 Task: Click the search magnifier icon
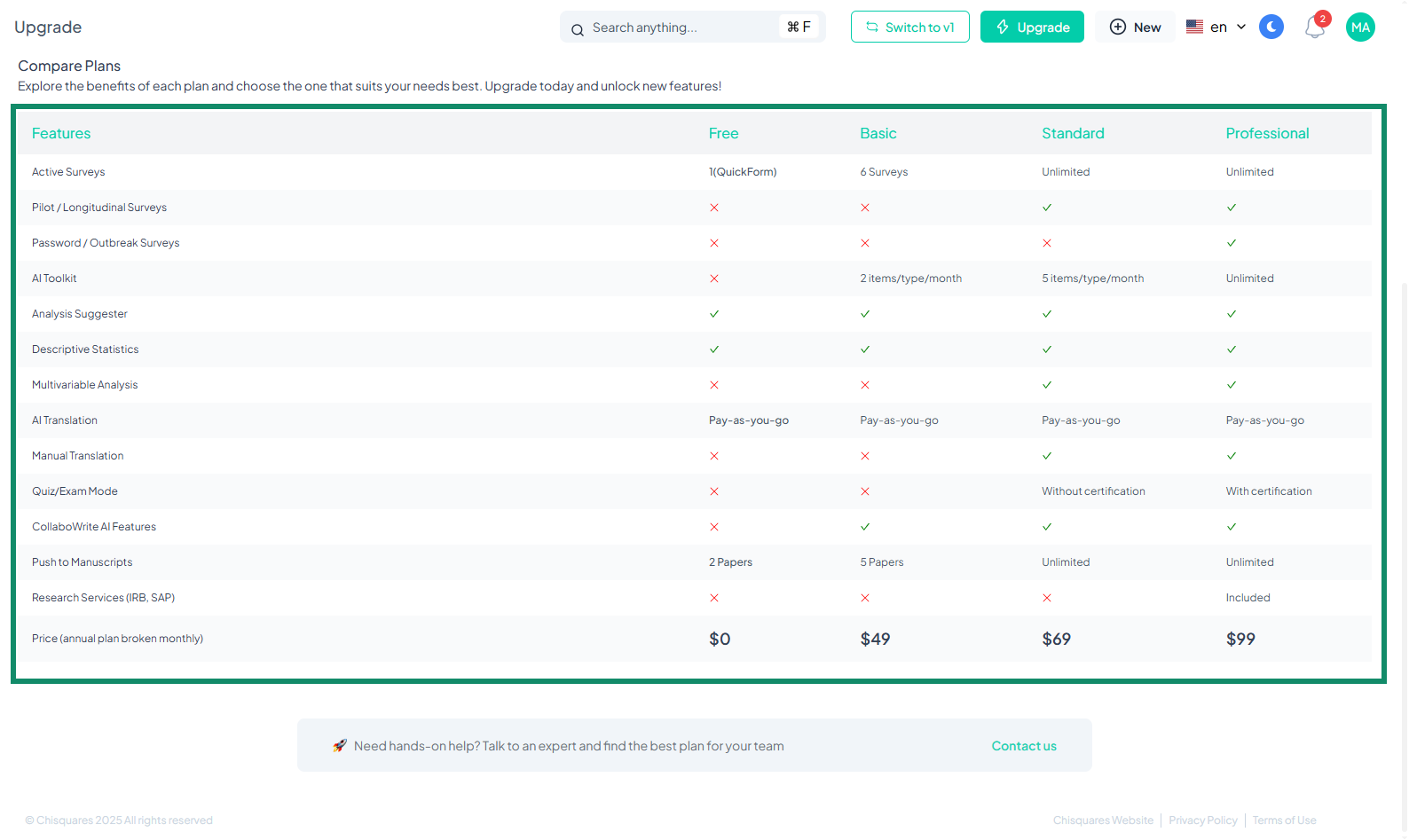click(577, 29)
